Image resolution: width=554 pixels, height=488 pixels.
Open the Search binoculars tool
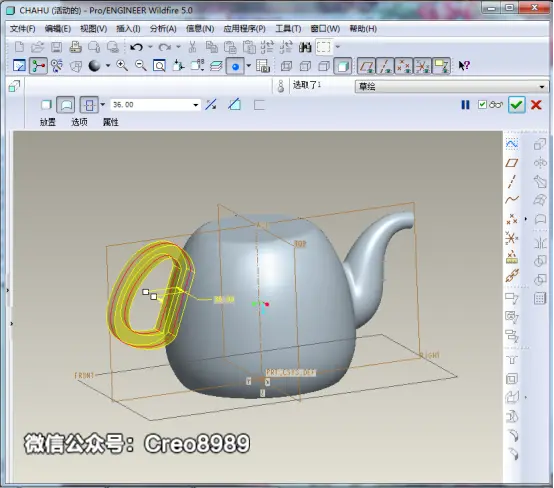[305, 47]
